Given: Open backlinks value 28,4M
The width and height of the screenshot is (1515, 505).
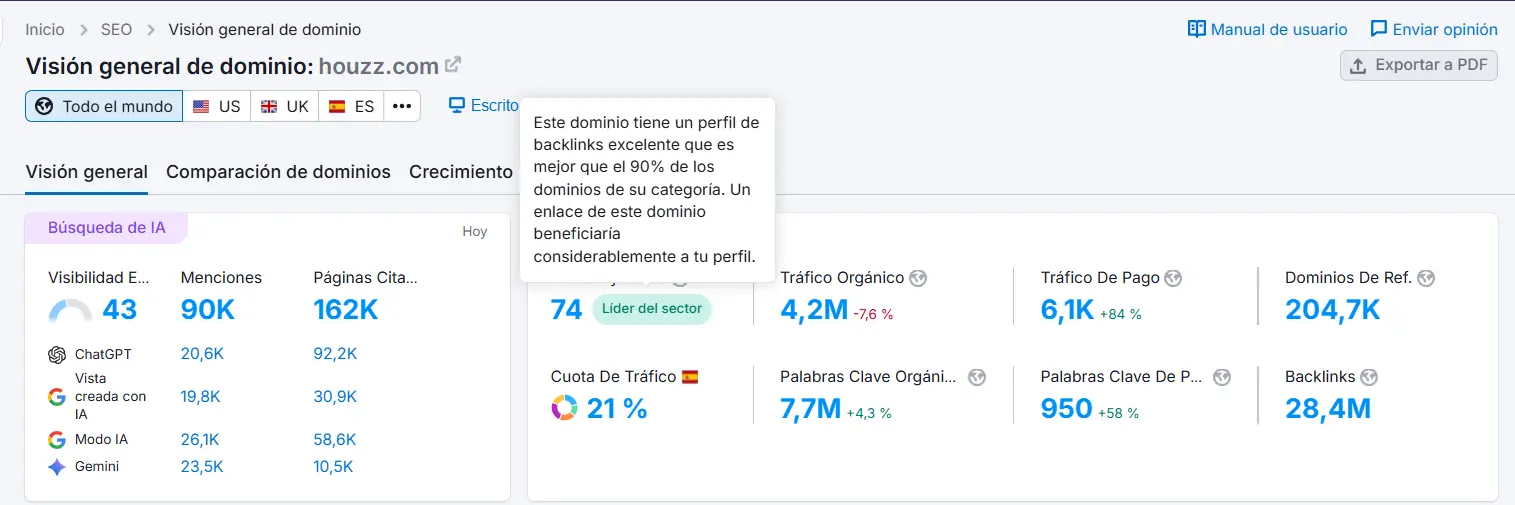Looking at the screenshot, I should click(x=1328, y=409).
